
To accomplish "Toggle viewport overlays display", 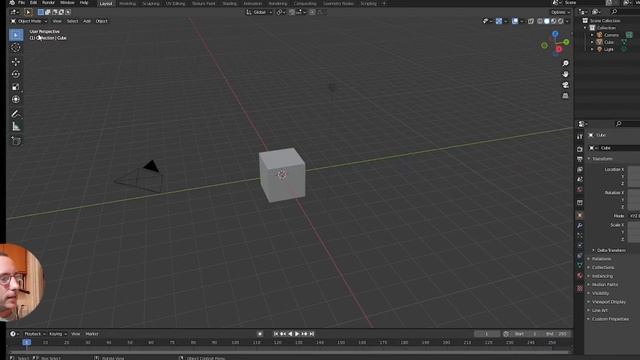I will pyautogui.click(x=515, y=21).
